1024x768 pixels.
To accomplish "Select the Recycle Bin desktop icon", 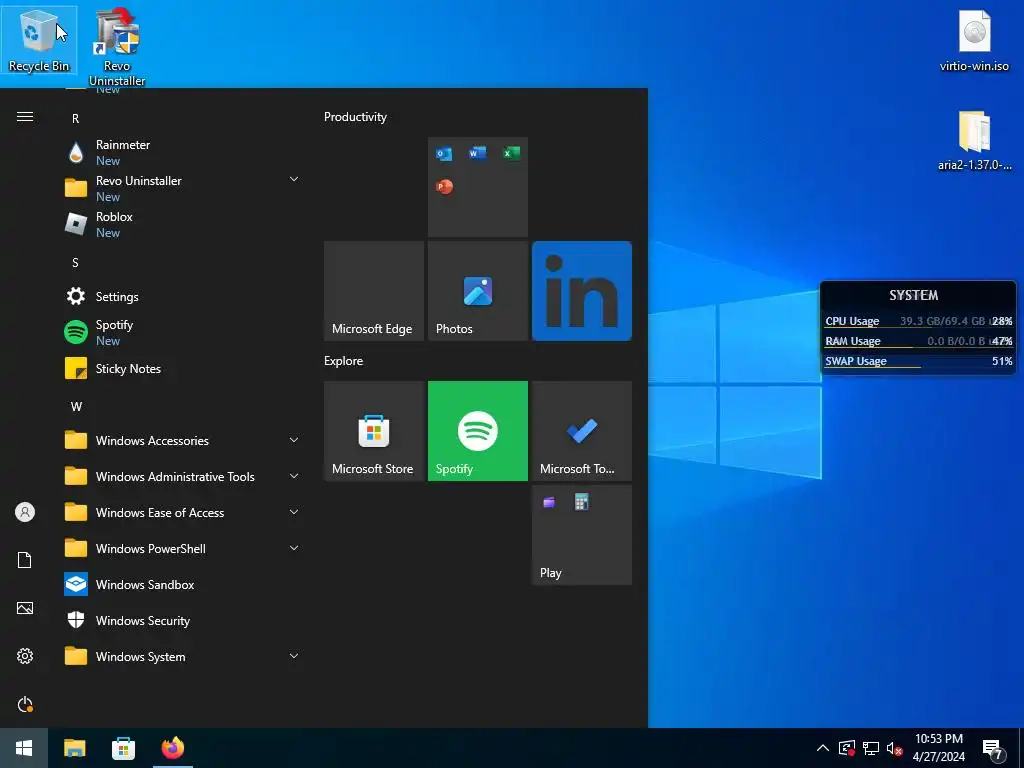I will coord(39,40).
